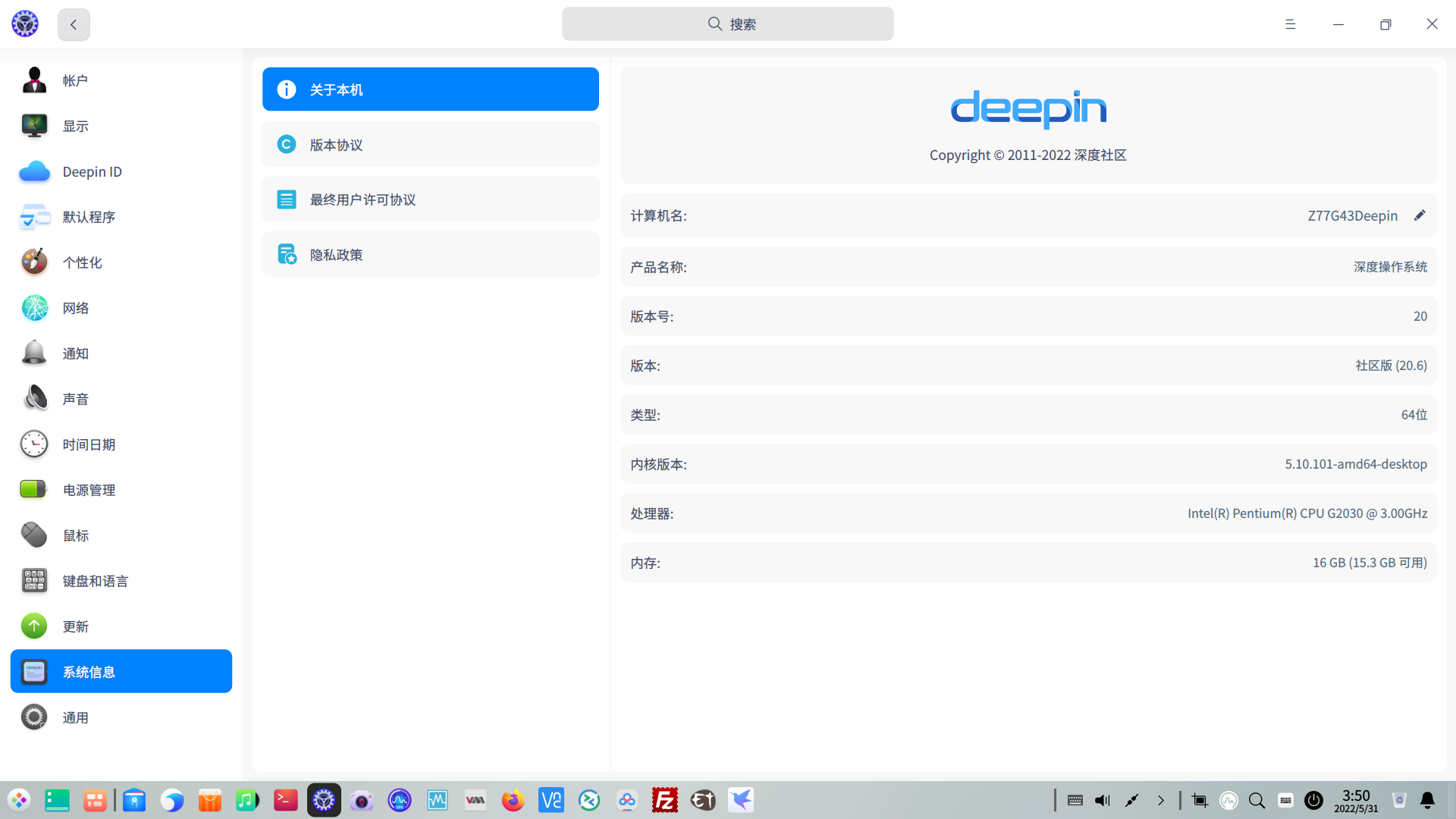Select the 版本协议 tab item
1456x819 pixels.
click(430, 144)
